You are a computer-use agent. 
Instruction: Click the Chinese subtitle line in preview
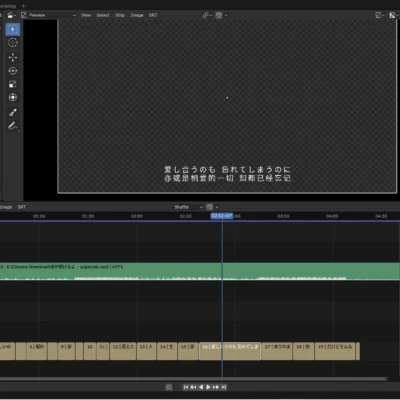point(227,178)
